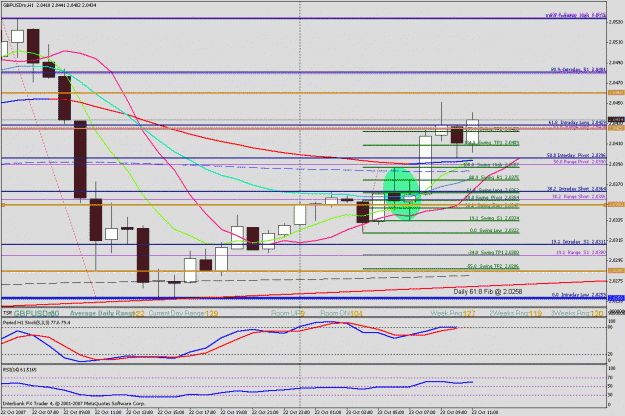
Task: Click the Interbank FX Trader 4 copyright text
Action: coord(74,404)
